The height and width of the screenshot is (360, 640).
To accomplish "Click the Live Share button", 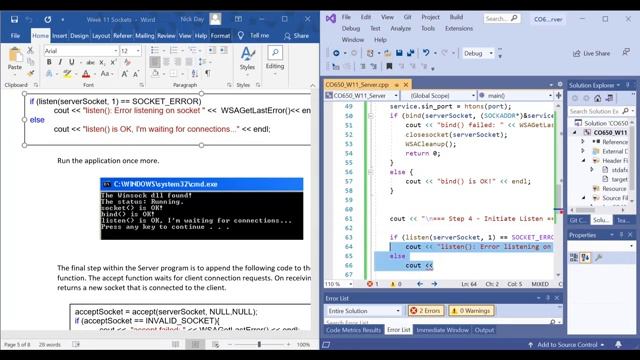I will pos(591,53).
